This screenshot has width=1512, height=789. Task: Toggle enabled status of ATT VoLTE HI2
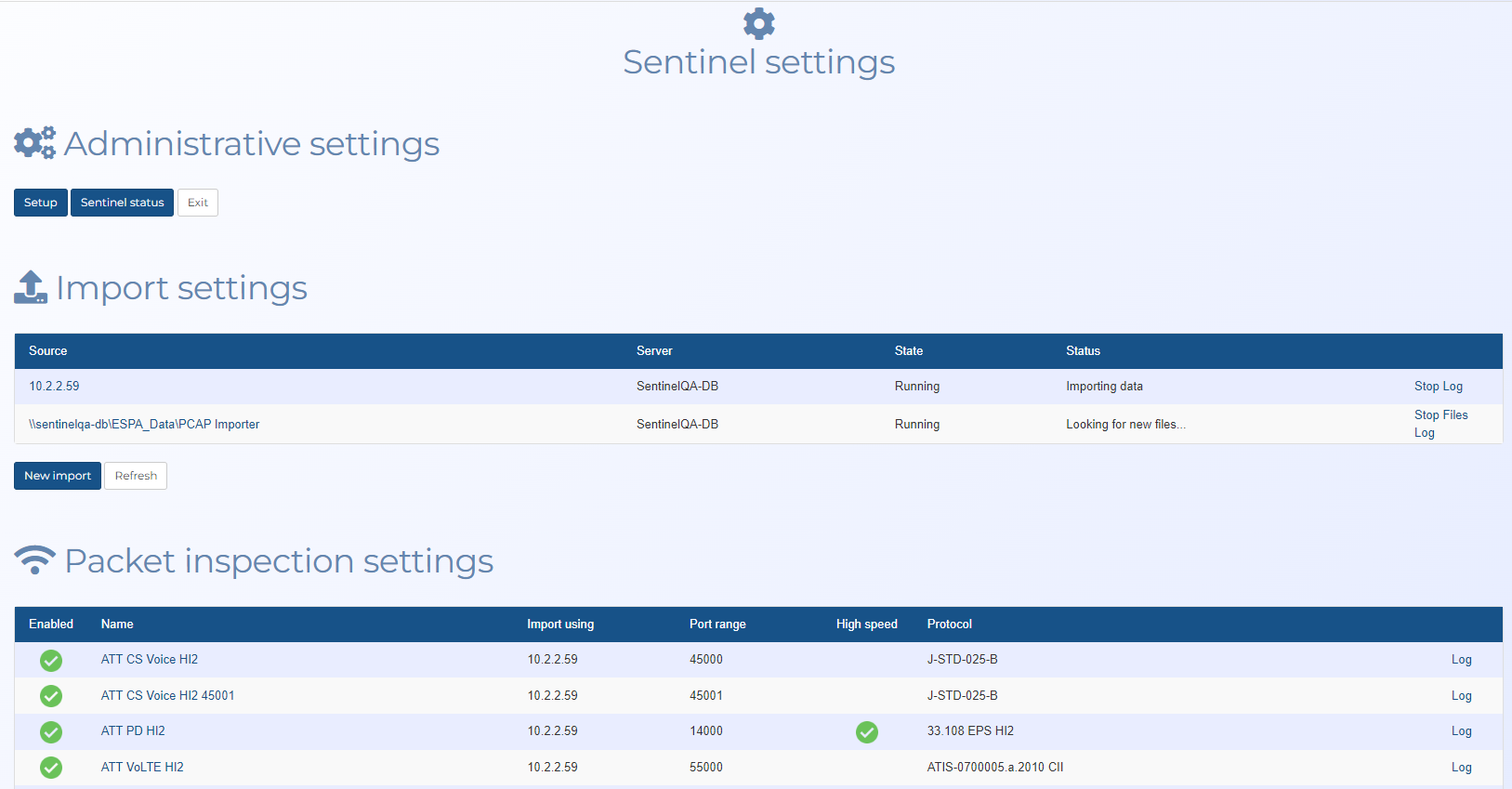click(x=51, y=768)
